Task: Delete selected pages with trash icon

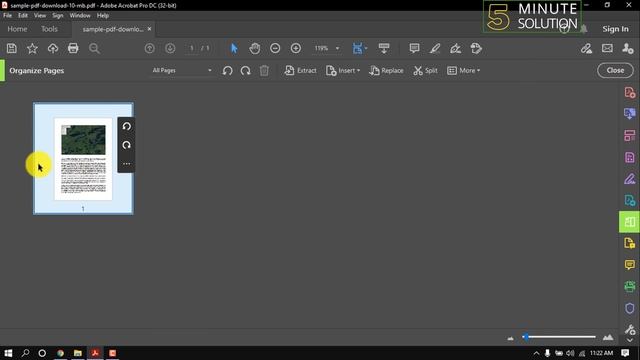Action: (264, 71)
